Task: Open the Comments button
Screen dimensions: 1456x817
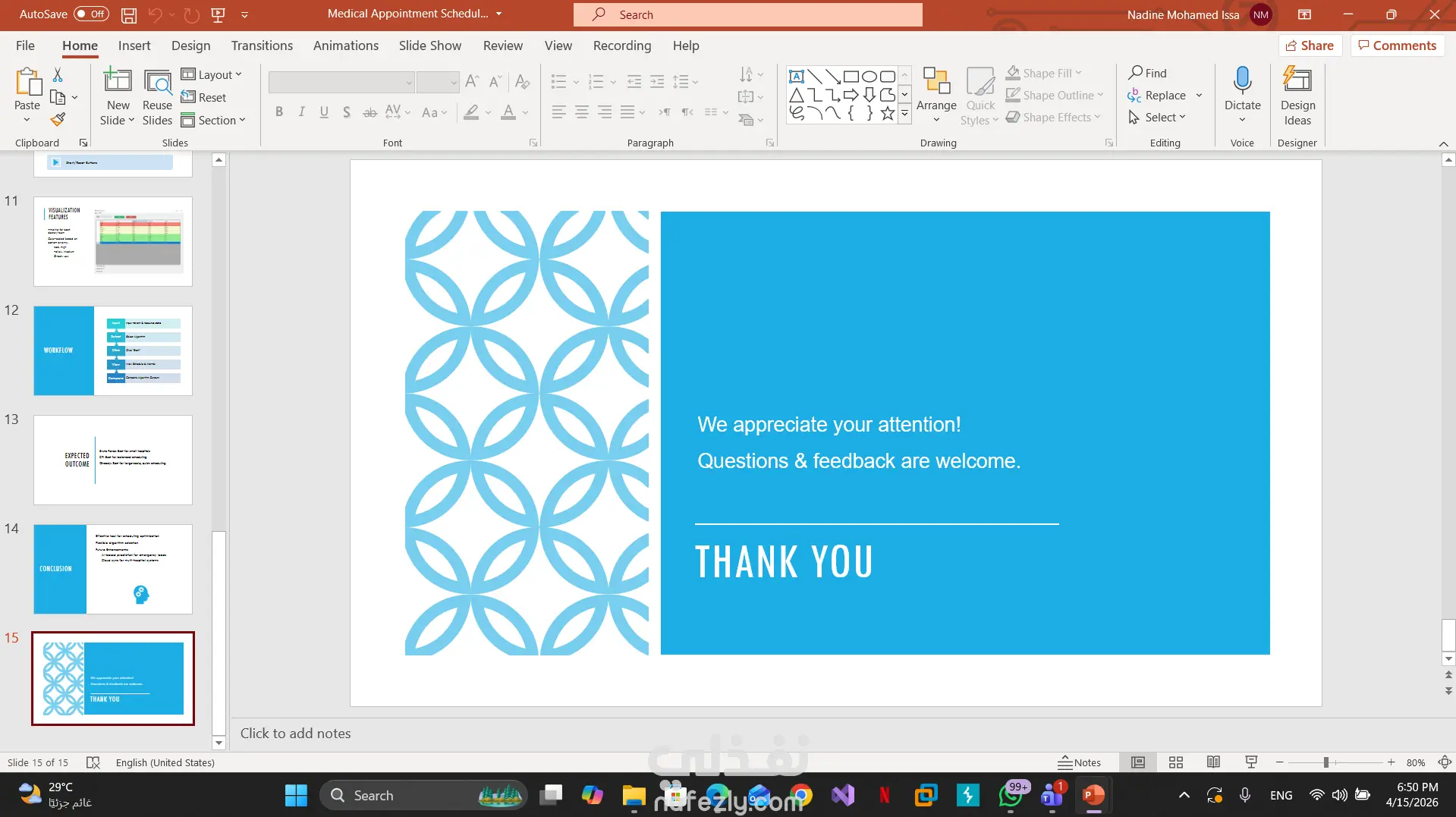Action: 1398,46
